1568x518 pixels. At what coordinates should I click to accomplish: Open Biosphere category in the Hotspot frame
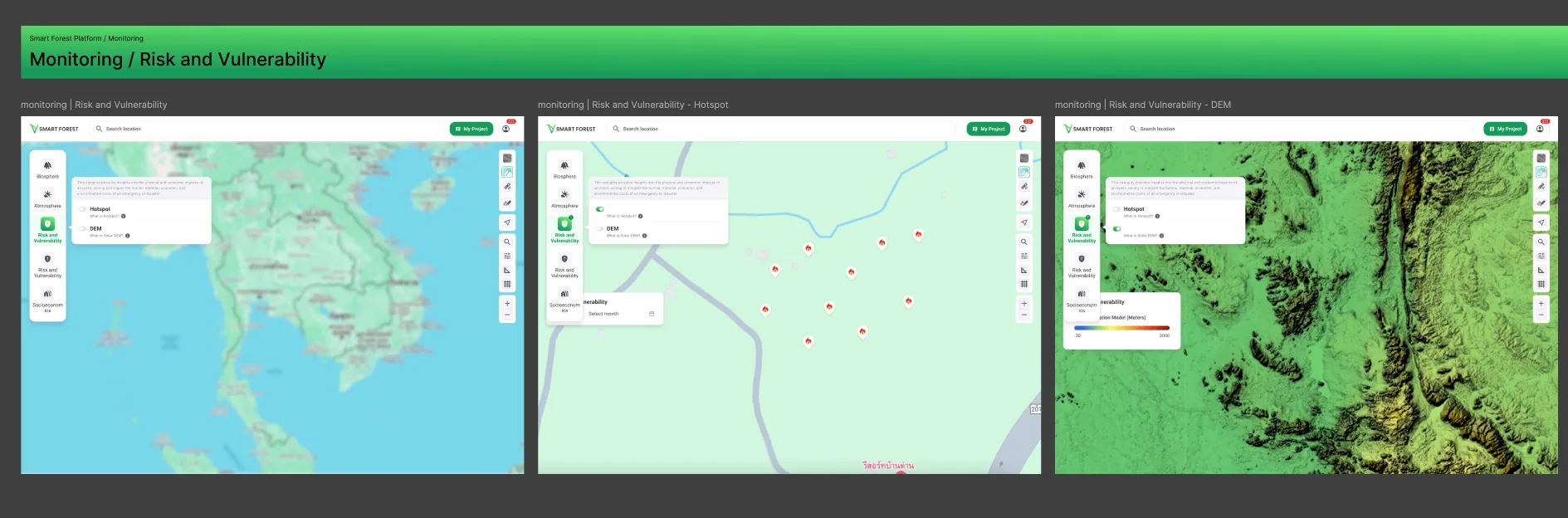click(564, 169)
